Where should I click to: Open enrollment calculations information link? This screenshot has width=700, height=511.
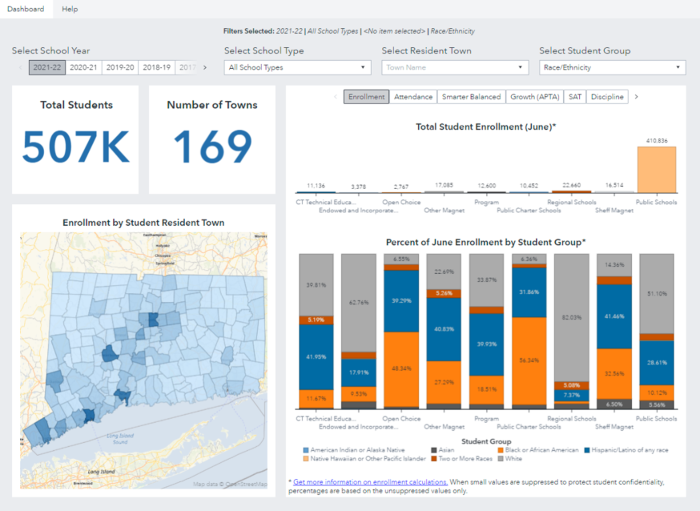[x=369, y=482]
